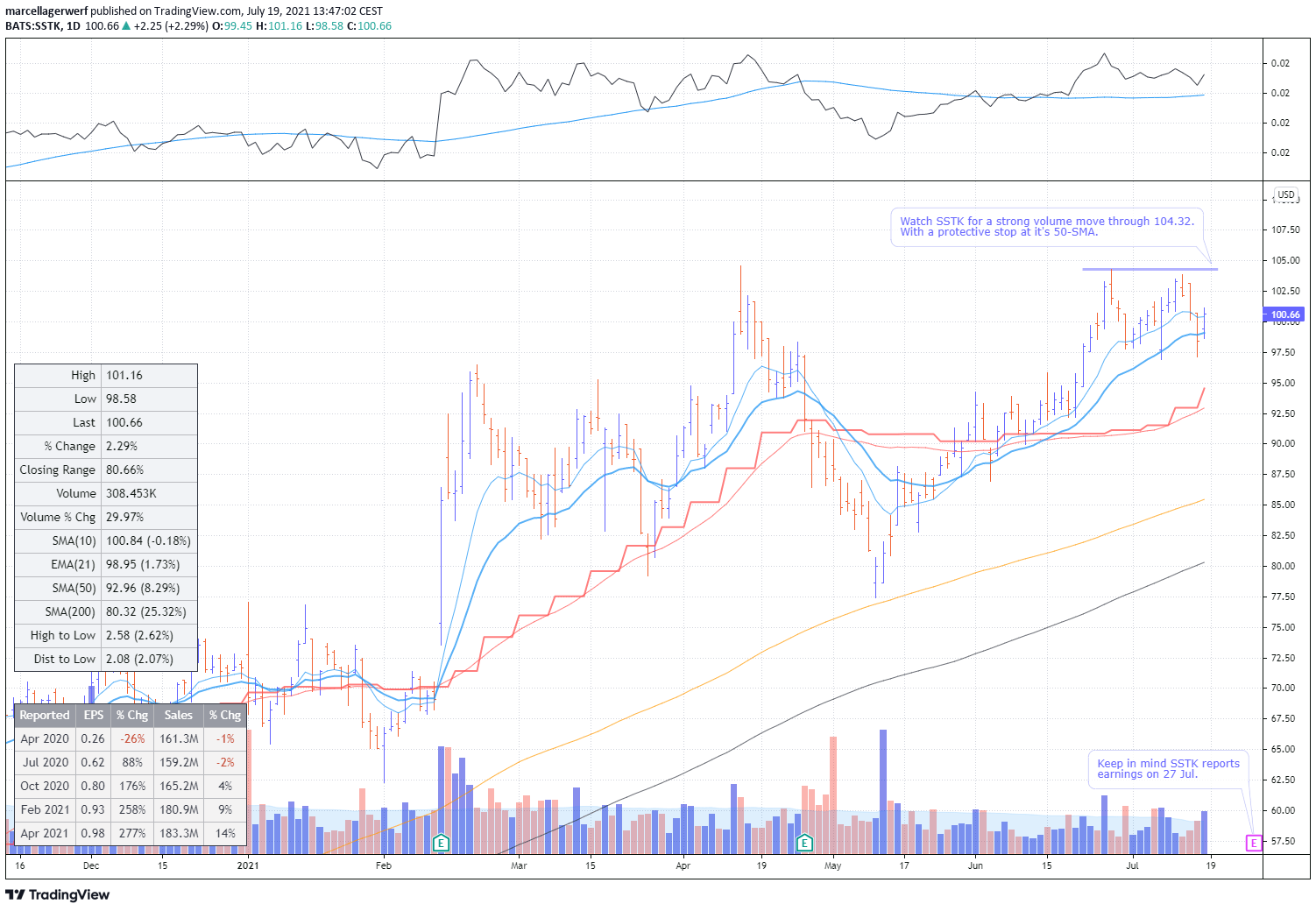
Task: Click the Dist to Low 2.08 cell
Action: [150, 659]
